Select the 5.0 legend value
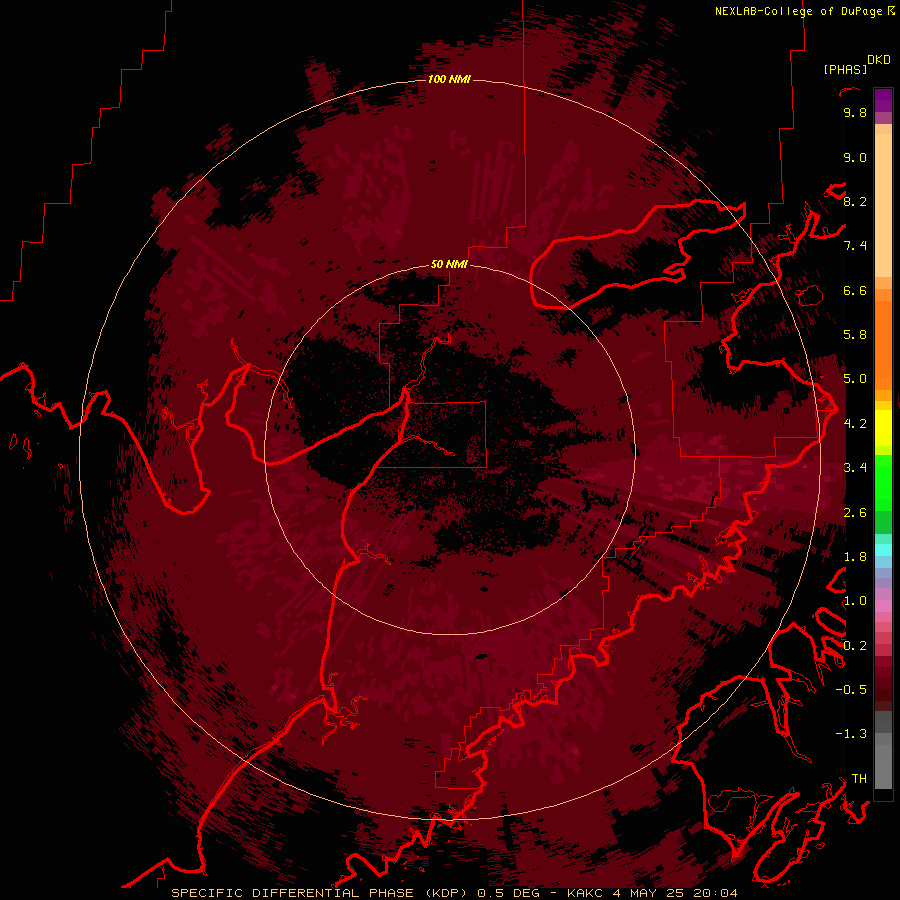This screenshot has height=900, width=900. (x=855, y=379)
